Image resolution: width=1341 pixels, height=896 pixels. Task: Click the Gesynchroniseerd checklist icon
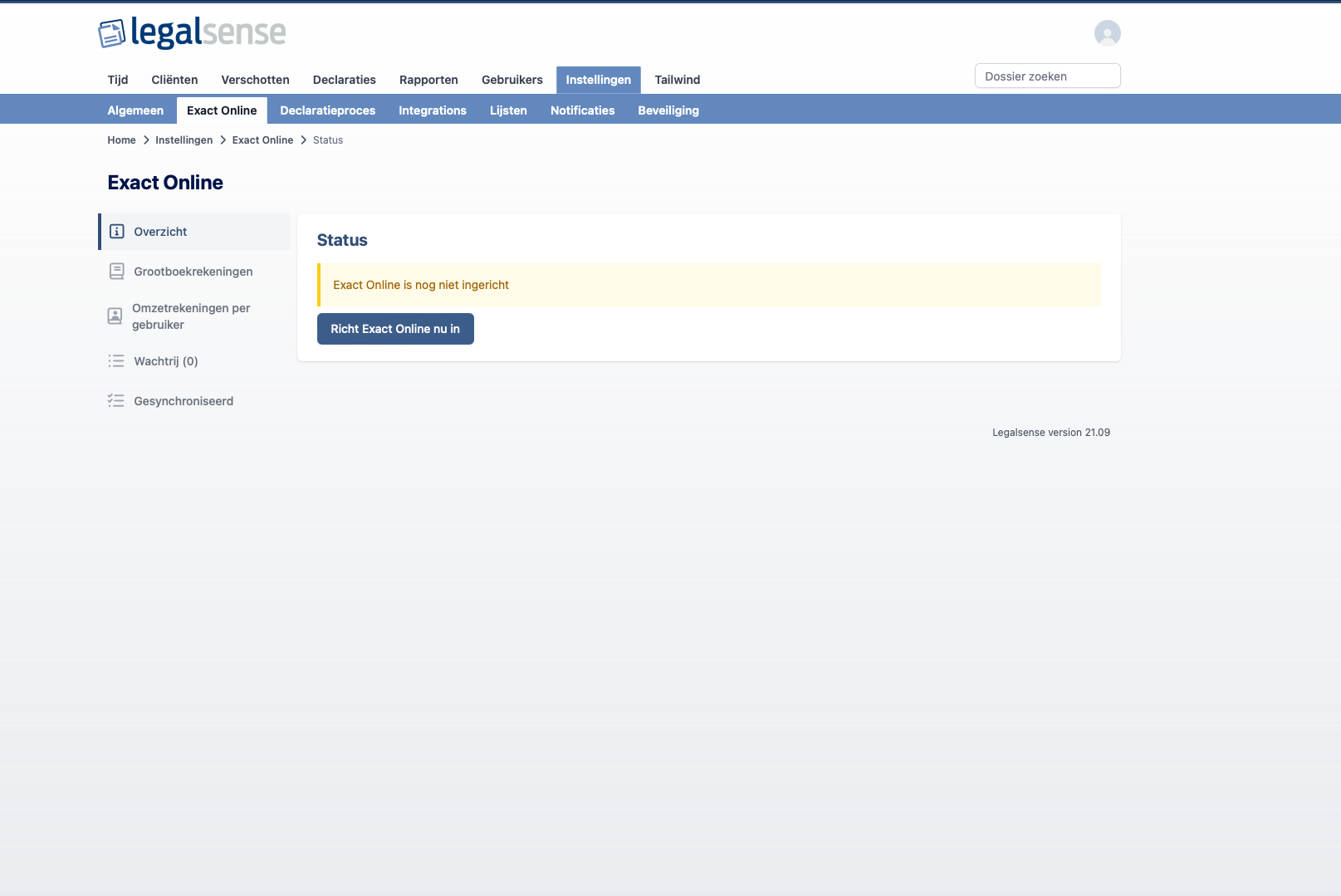point(115,400)
